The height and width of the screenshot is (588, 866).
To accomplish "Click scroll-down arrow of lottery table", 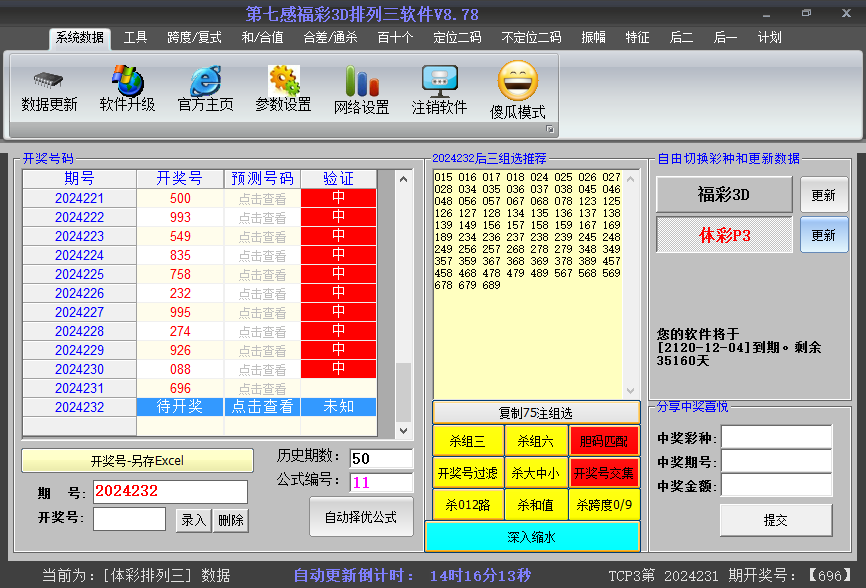I will 403,430.
